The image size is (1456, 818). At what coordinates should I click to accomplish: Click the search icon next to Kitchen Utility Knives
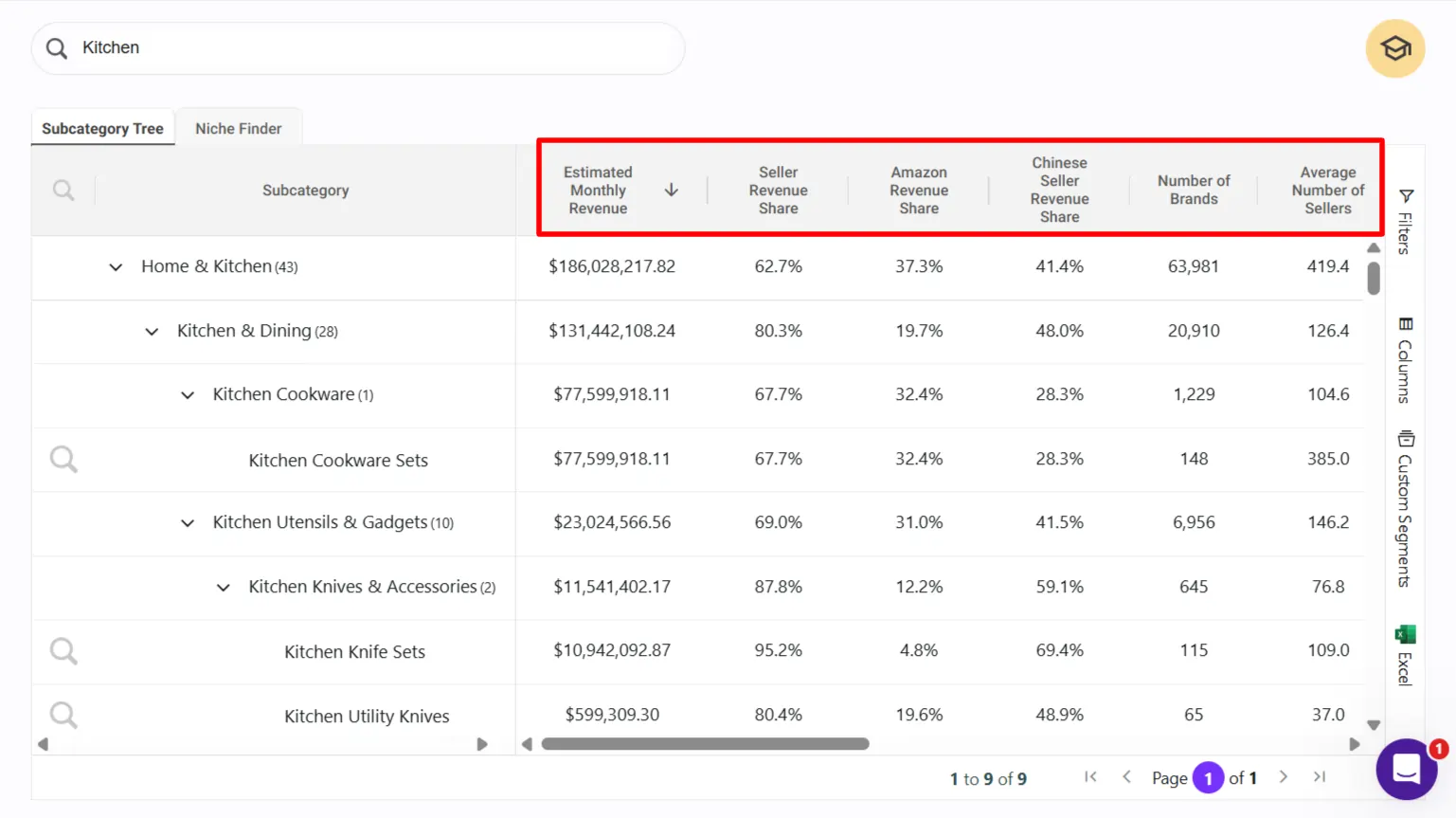[x=63, y=716]
